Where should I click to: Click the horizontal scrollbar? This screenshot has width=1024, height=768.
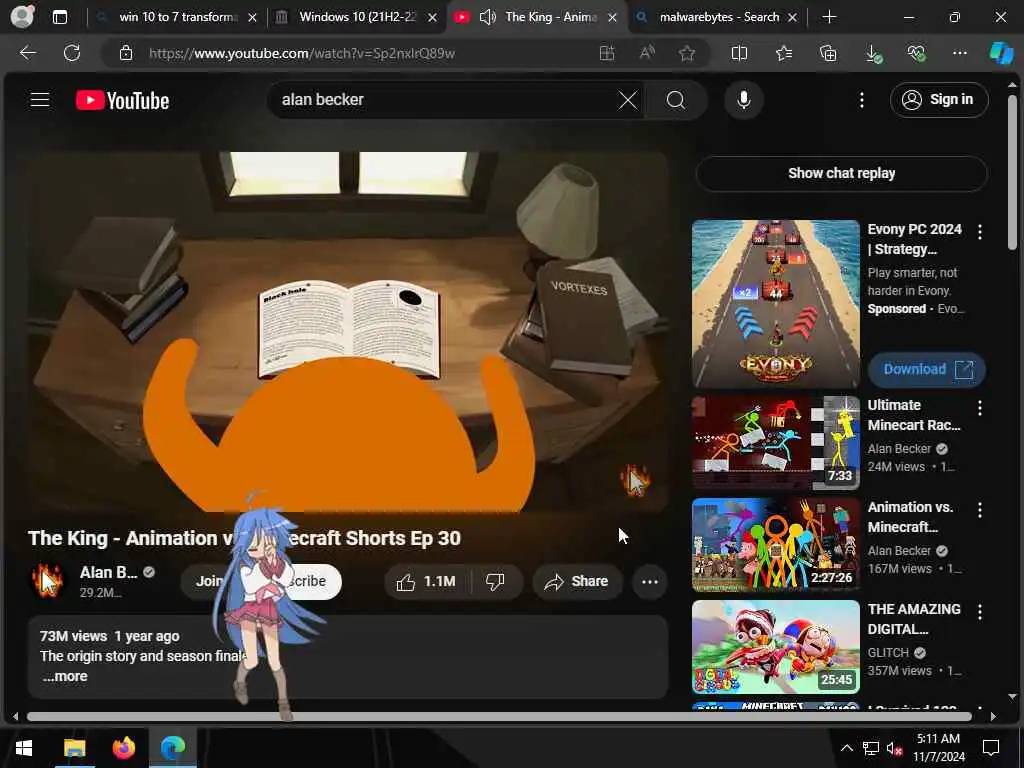[x=500, y=716]
